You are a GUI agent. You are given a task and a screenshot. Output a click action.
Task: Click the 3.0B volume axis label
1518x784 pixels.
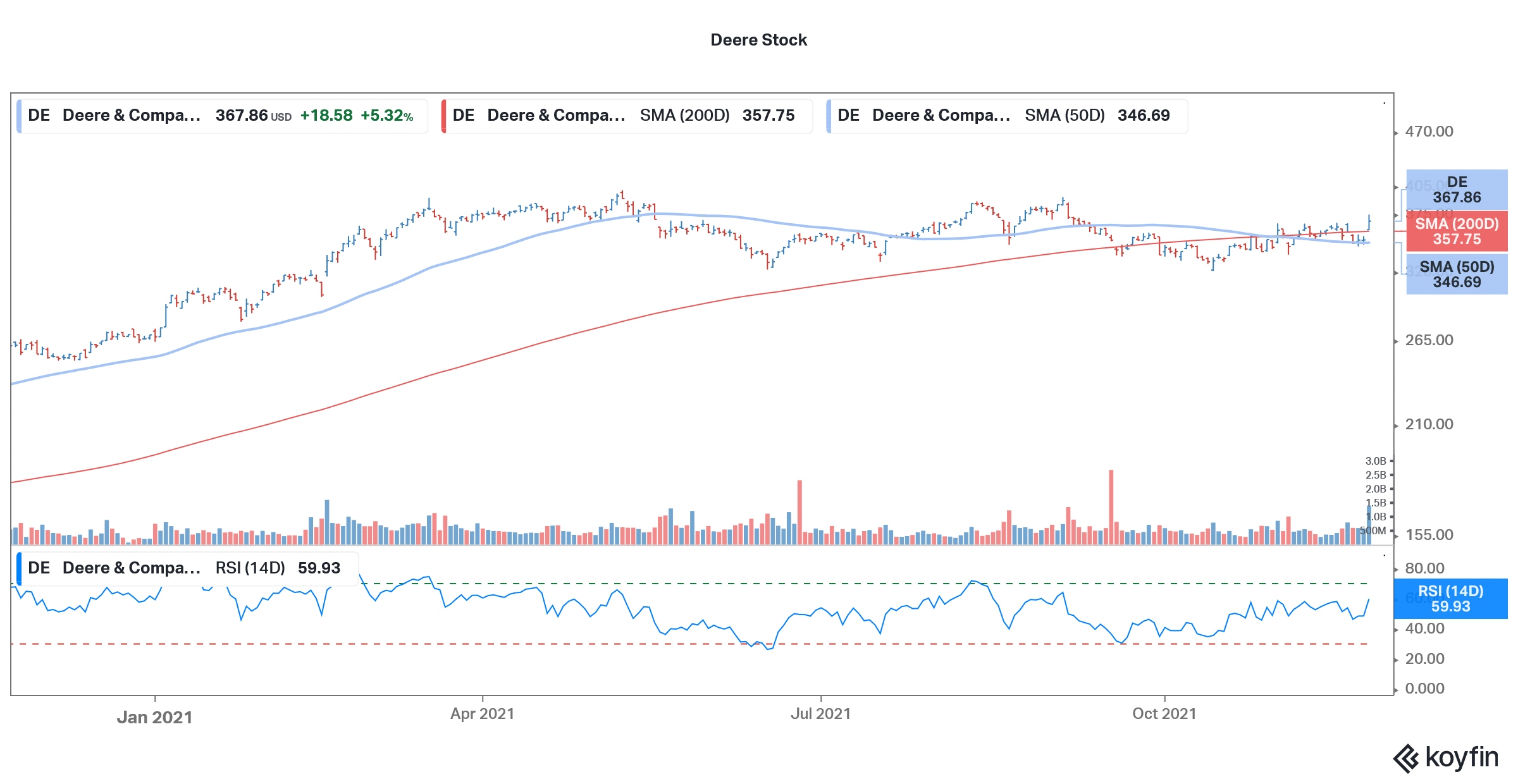click(x=1375, y=462)
